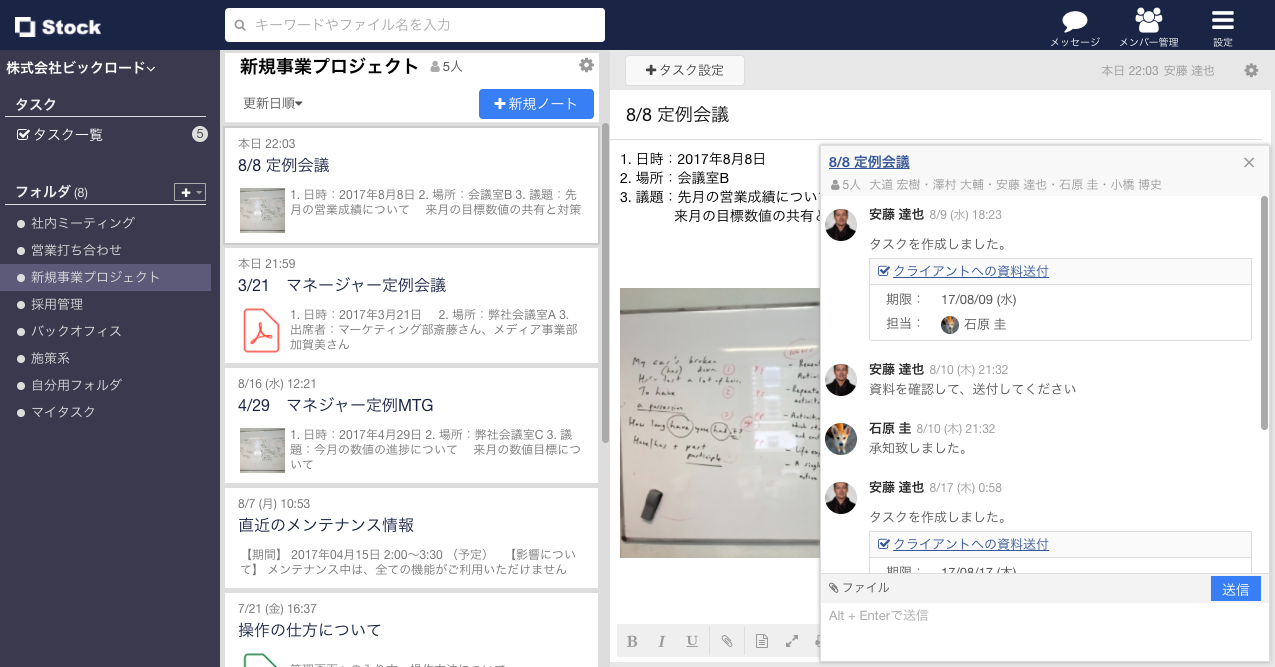This screenshot has height=667, width=1275.
Task: Click the paperclip attachment icon in editor toolbar
Action: [x=727, y=641]
